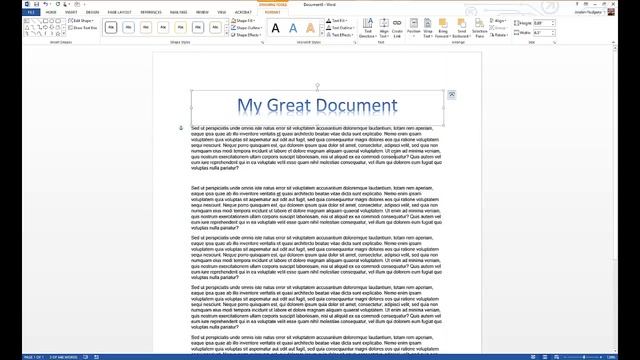Apply the black WordArt style A
The height and width of the screenshot is (360, 640).
coord(276,28)
